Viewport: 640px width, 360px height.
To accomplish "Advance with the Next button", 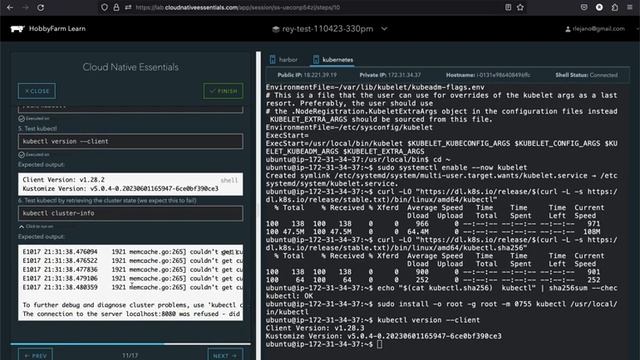I will 225,355.
